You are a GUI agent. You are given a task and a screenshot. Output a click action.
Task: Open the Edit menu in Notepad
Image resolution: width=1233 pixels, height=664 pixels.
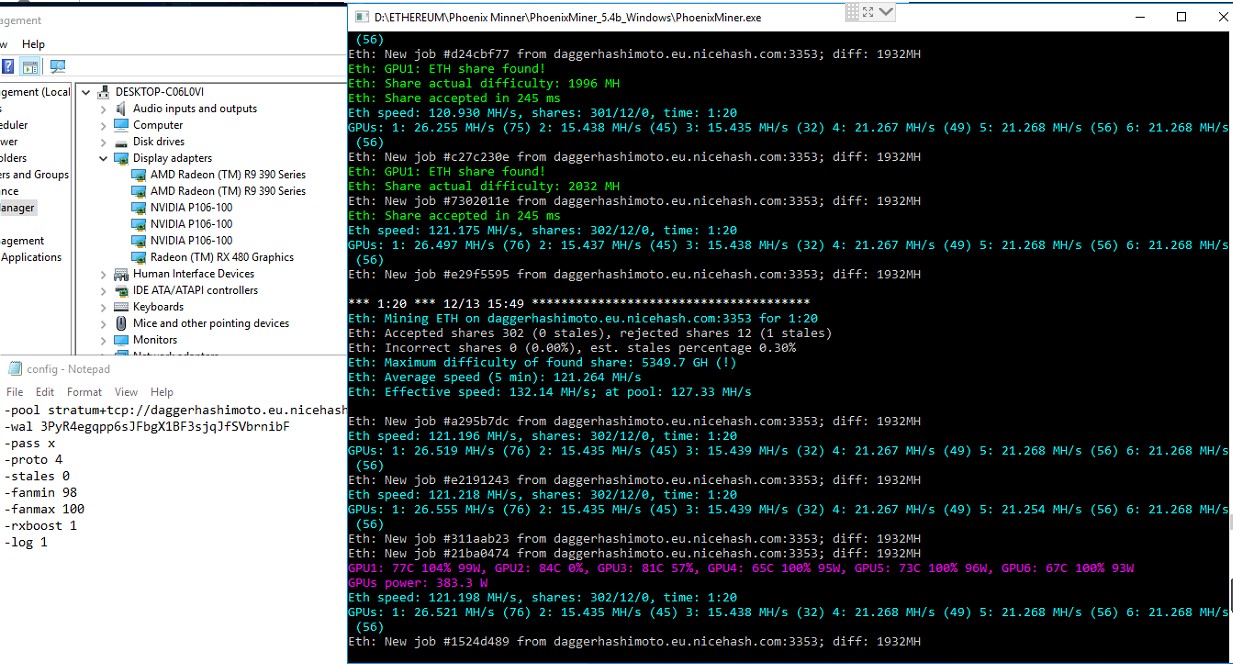[x=45, y=392]
